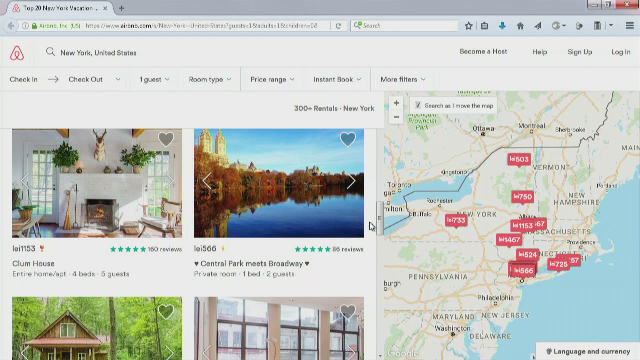Viewport: 640px width, 360px height.
Task: Click the browser home icon
Action: pos(520,26)
